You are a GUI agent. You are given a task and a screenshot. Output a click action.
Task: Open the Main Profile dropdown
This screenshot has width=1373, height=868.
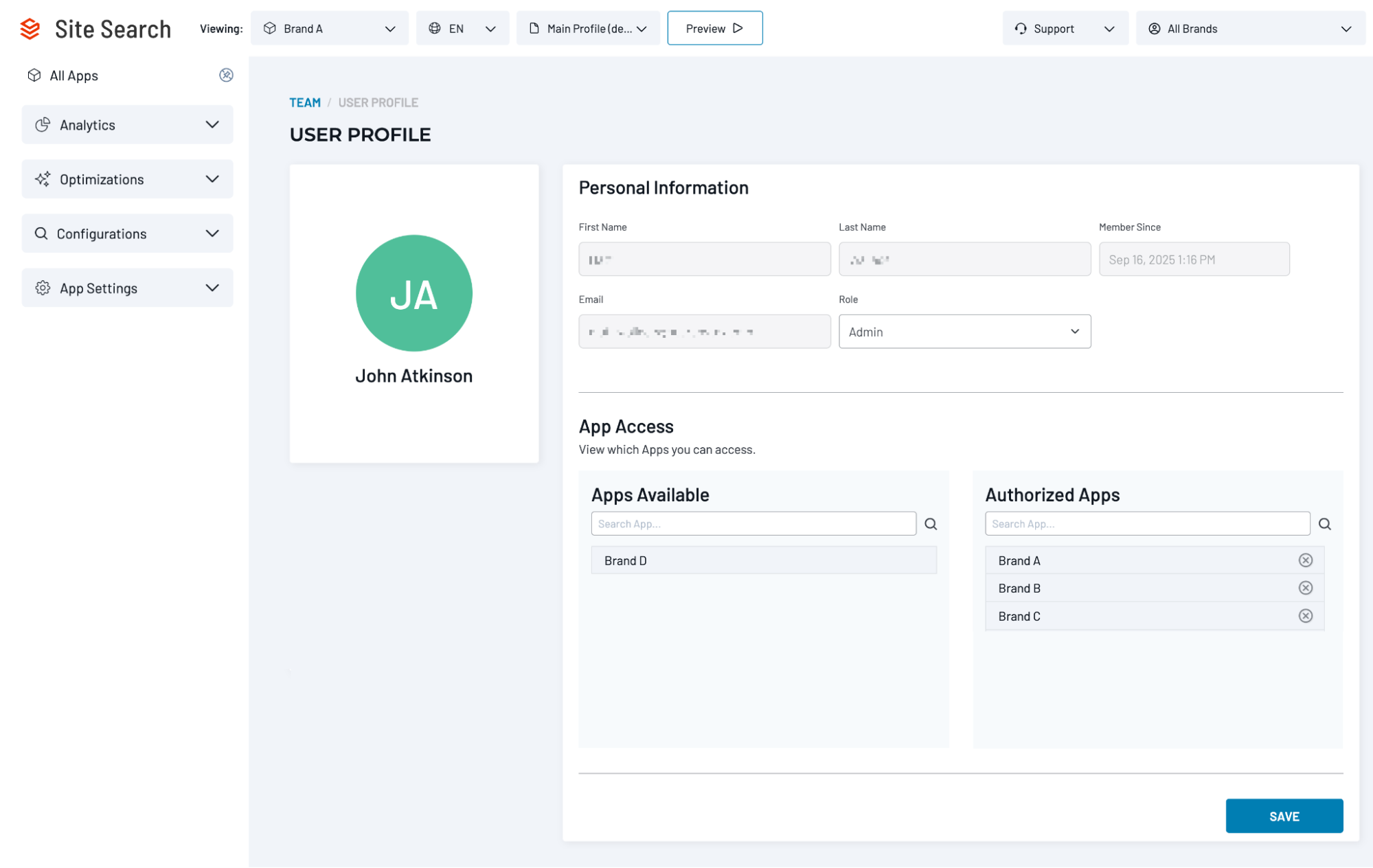[x=589, y=28]
